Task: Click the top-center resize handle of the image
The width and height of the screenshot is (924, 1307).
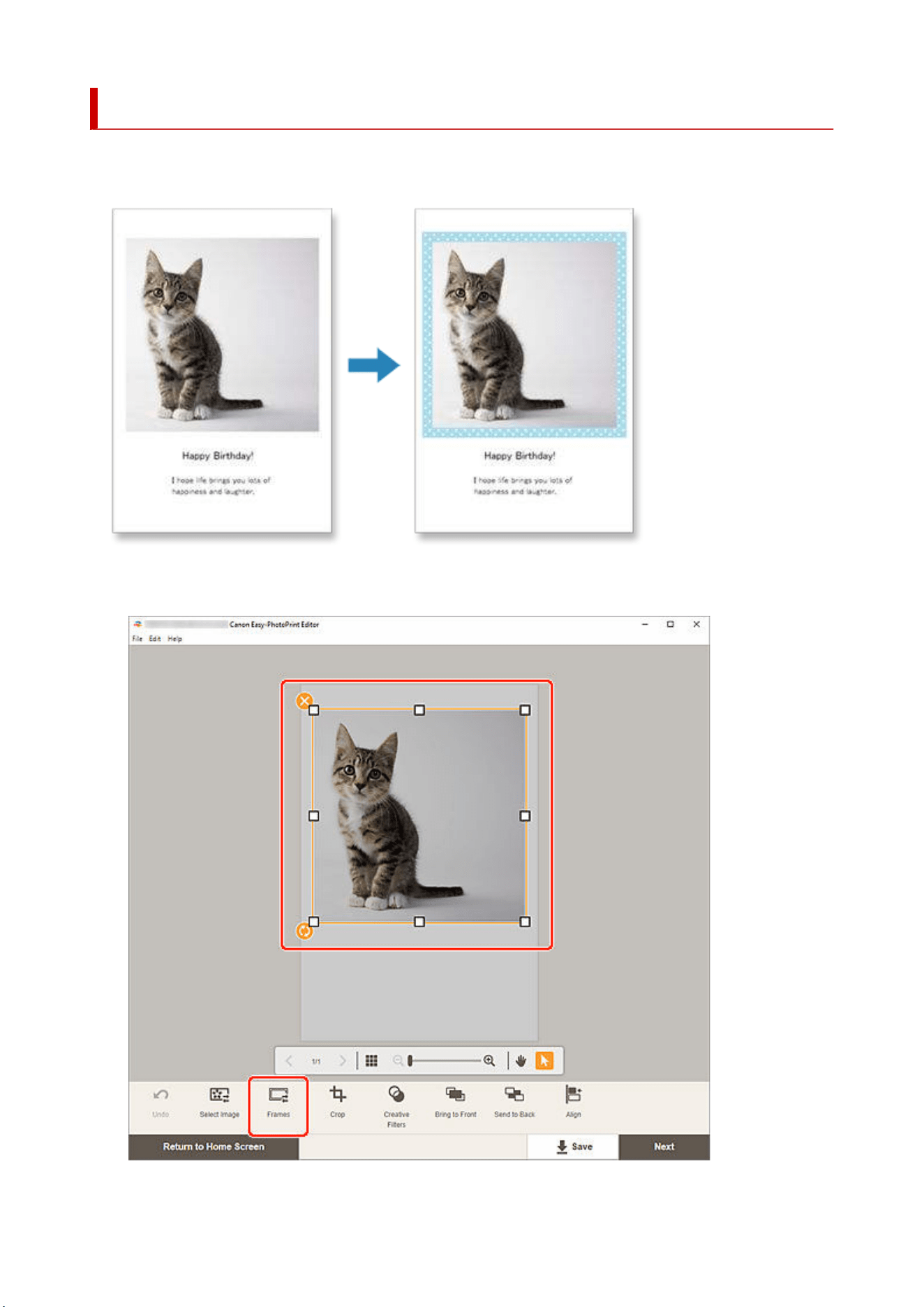Action: pos(419,710)
